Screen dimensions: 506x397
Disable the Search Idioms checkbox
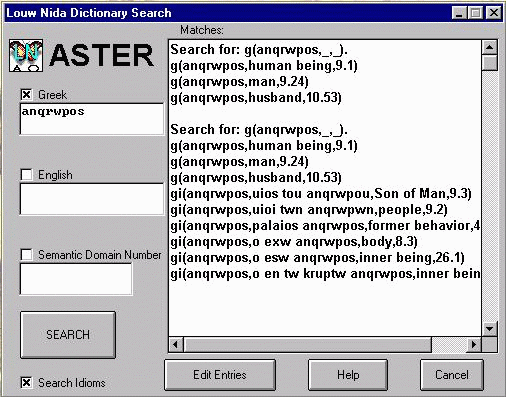pyautogui.click(x=26, y=382)
